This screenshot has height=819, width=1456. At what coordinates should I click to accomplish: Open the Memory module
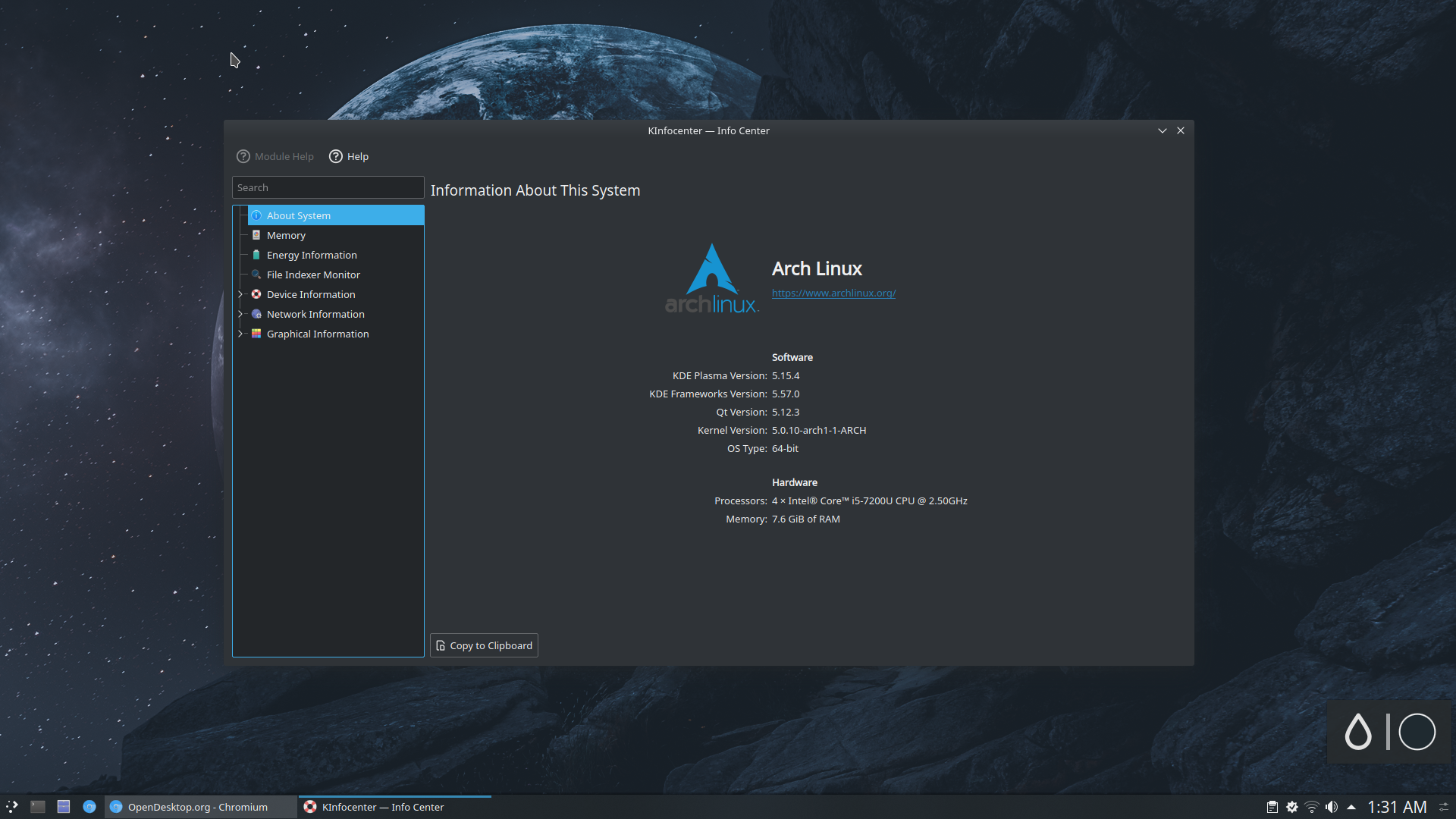point(286,235)
